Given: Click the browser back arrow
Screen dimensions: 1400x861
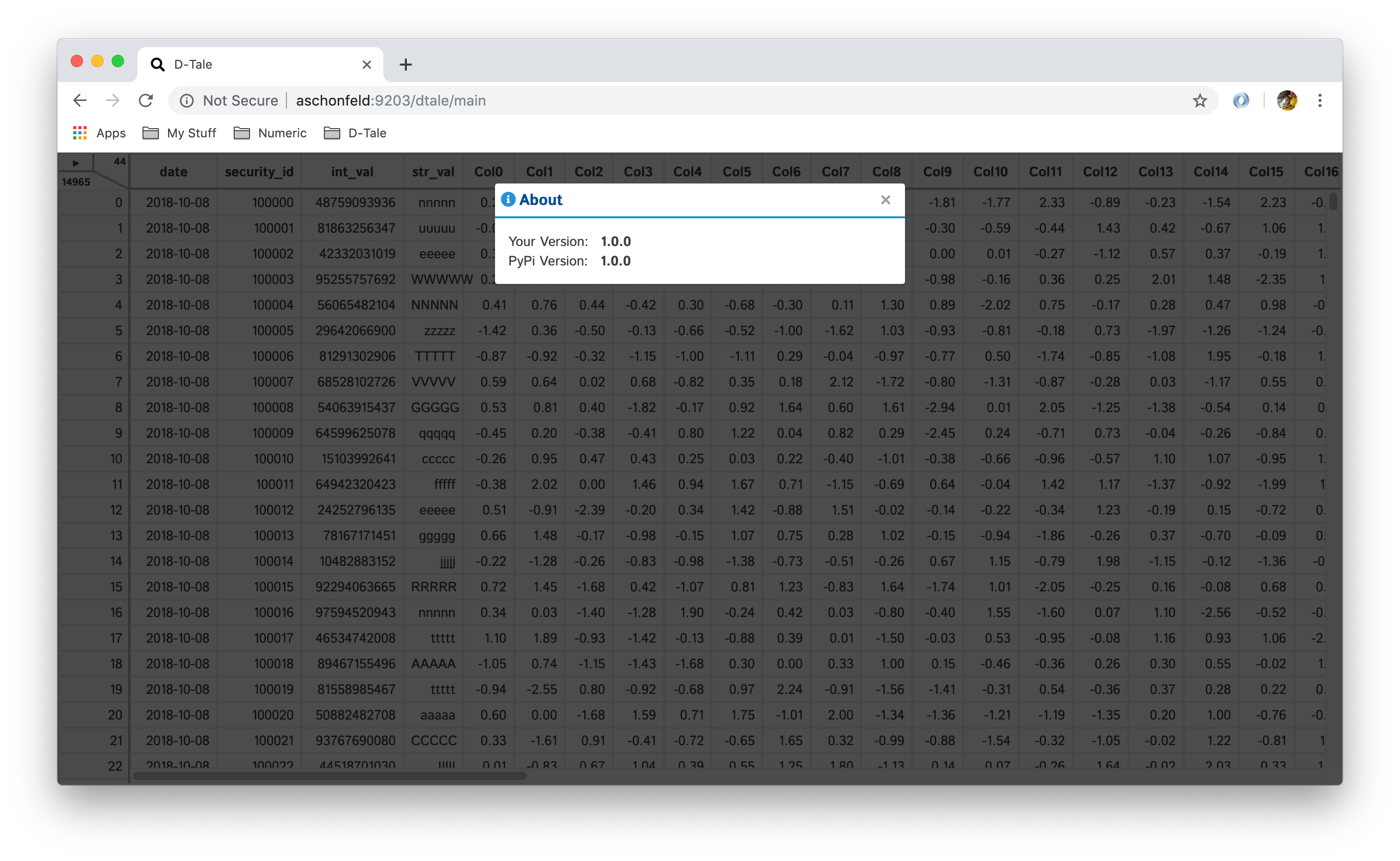Looking at the screenshot, I should click(80, 101).
